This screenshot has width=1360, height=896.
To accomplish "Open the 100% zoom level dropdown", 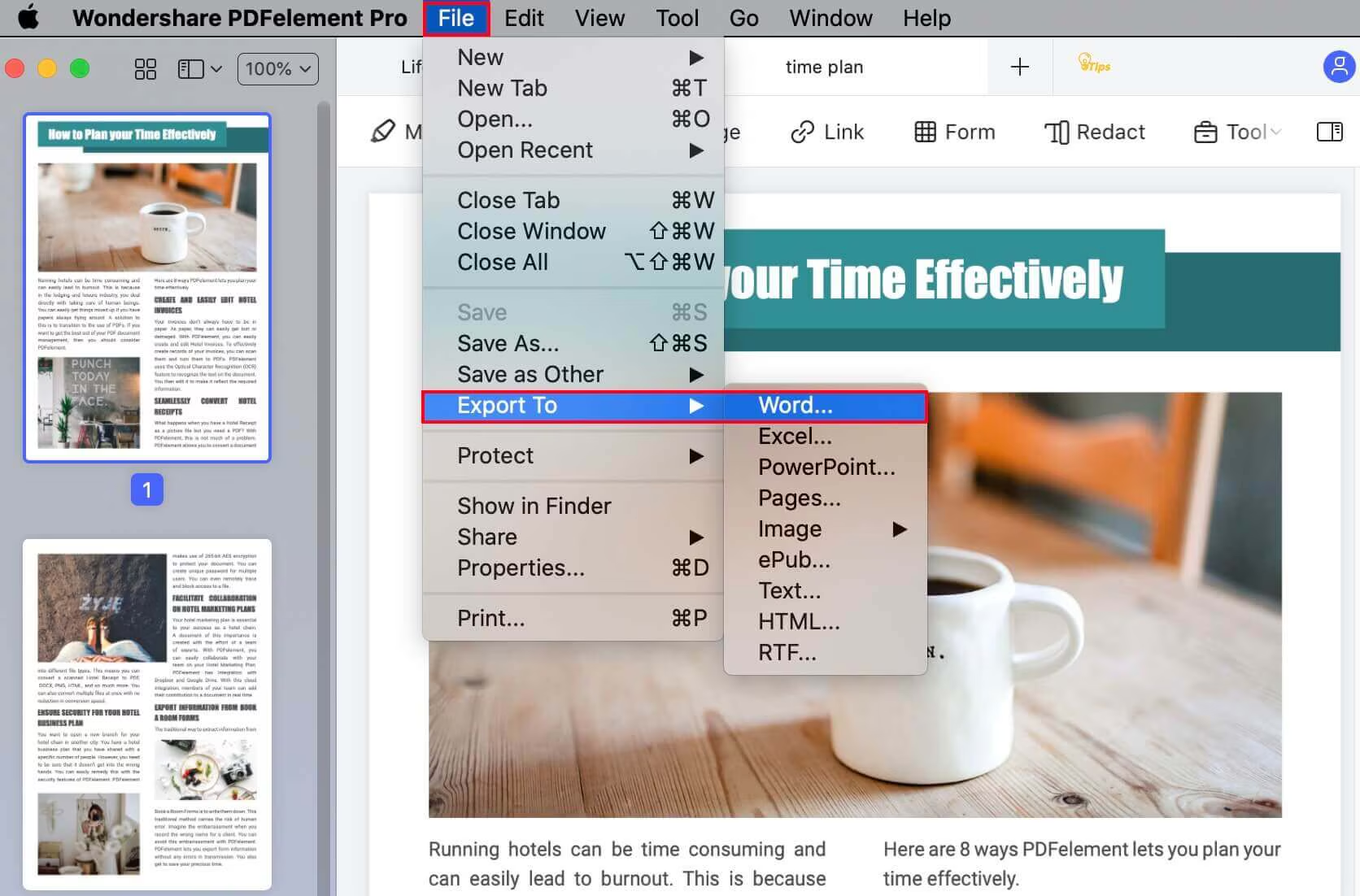I will (277, 69).
